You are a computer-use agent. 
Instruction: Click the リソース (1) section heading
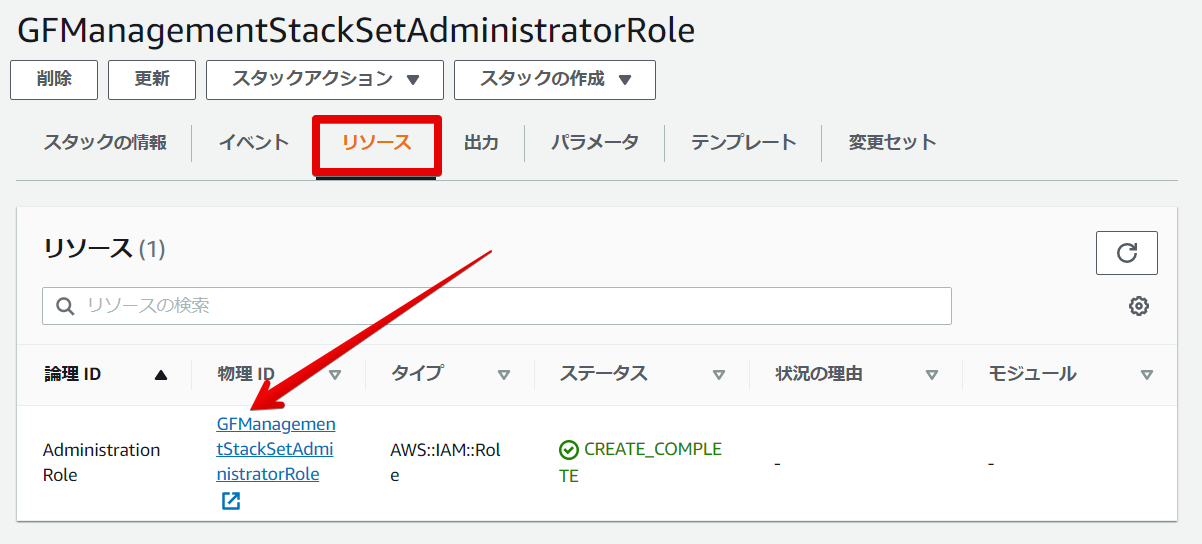tap(104, 249)
